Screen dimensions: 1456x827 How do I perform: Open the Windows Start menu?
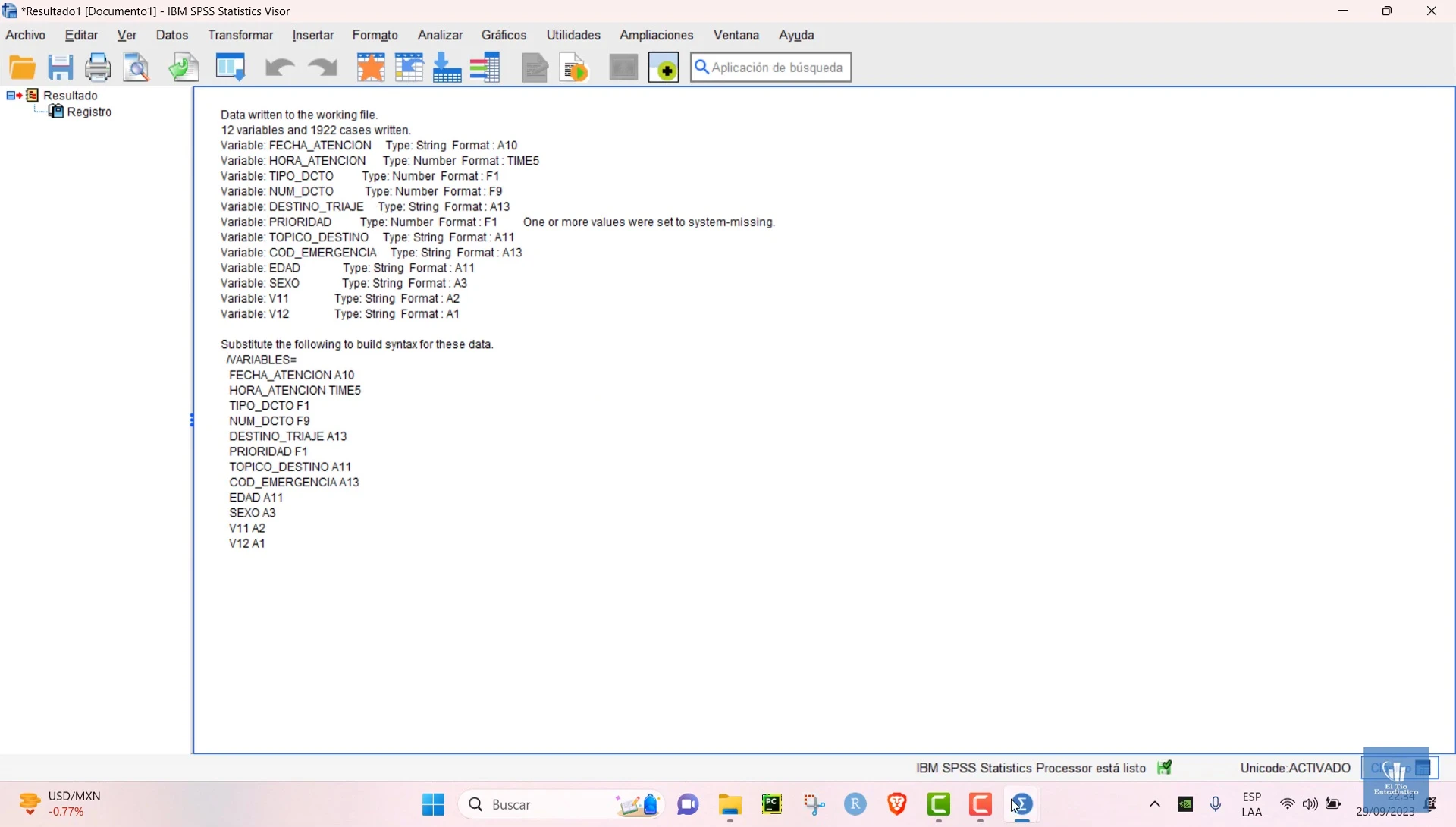(433, 805)
